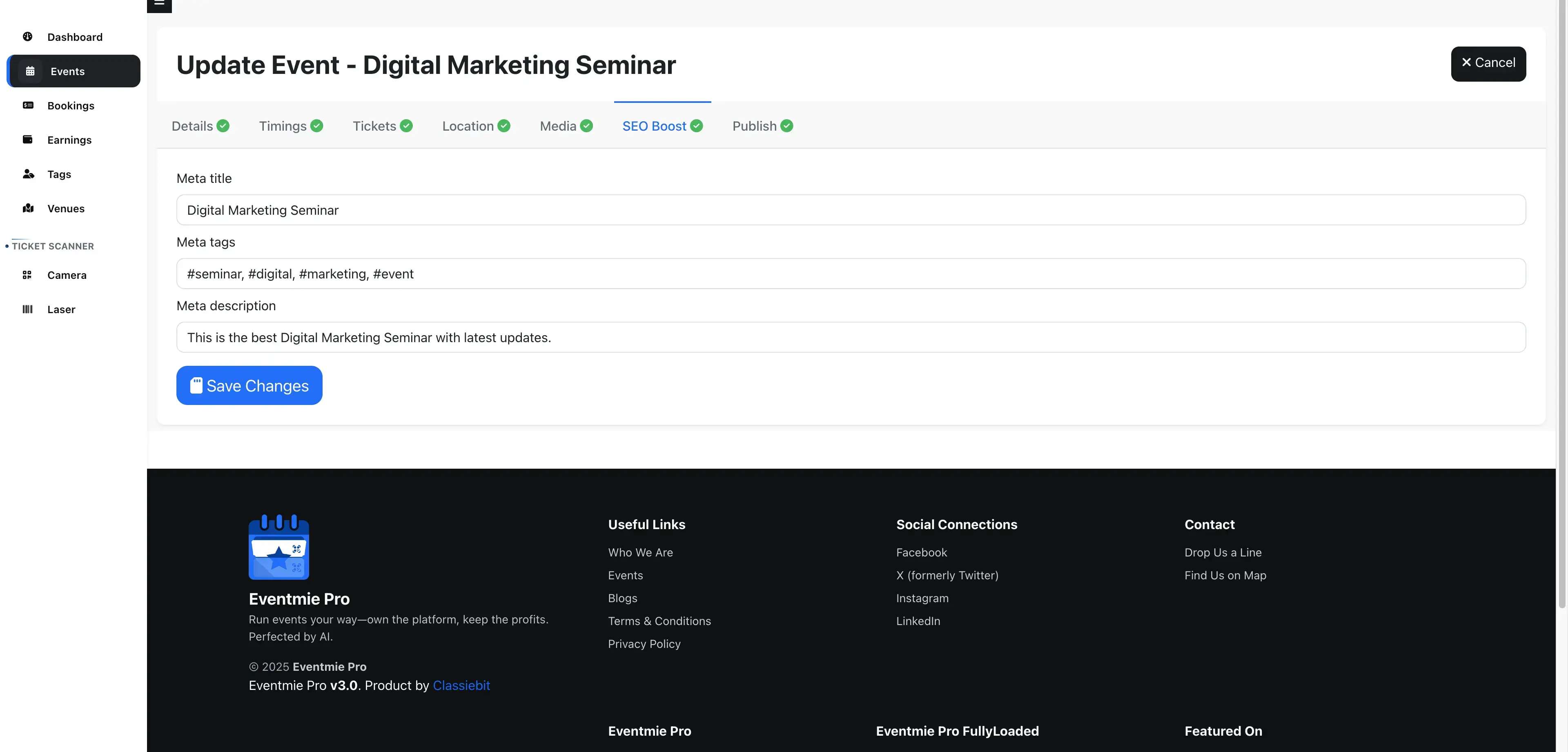
Task: Click the green checkmark beside Details
Action: [x=223, y=125]
